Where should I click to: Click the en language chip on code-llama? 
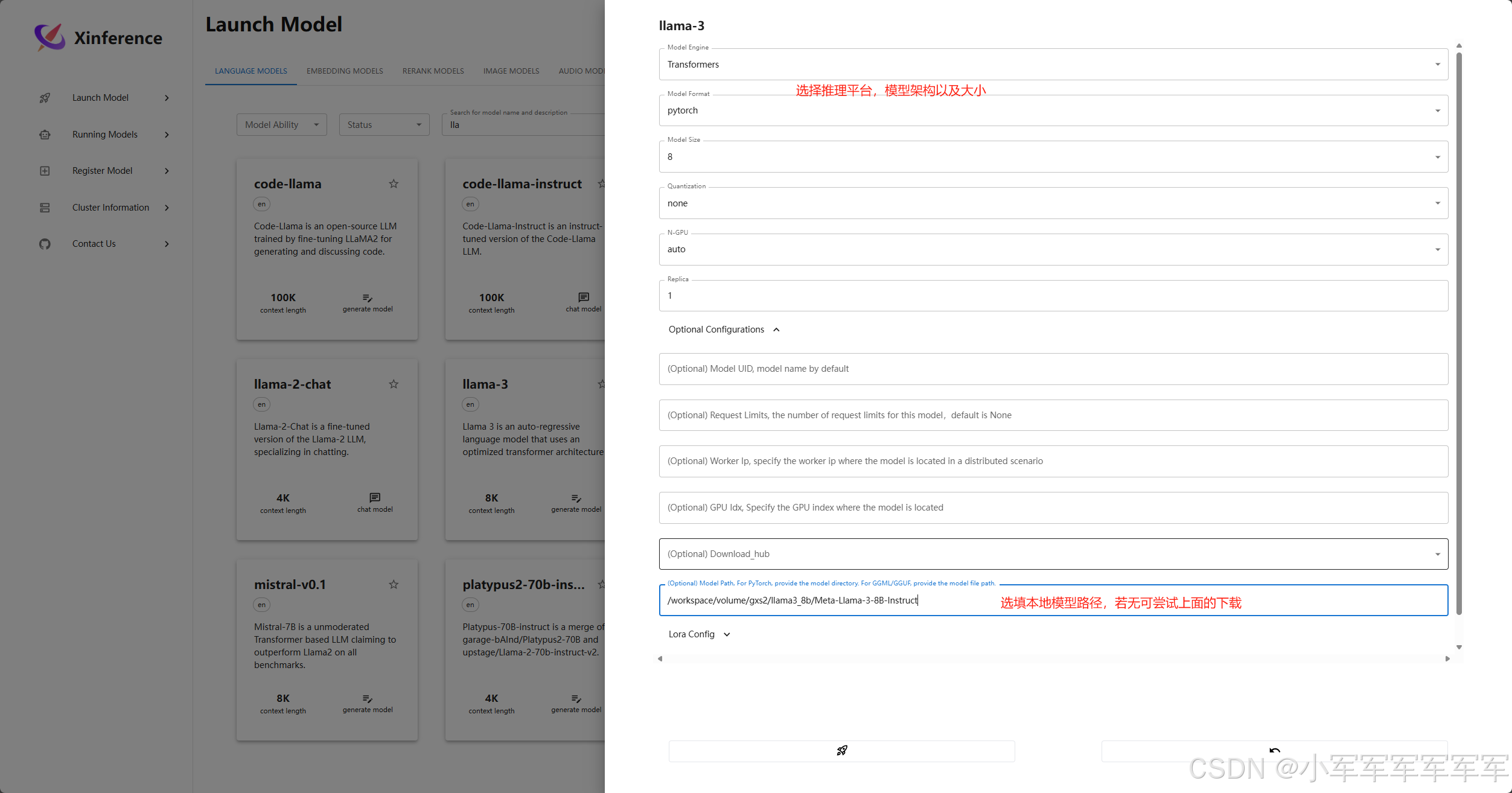[x=261, y=204]
